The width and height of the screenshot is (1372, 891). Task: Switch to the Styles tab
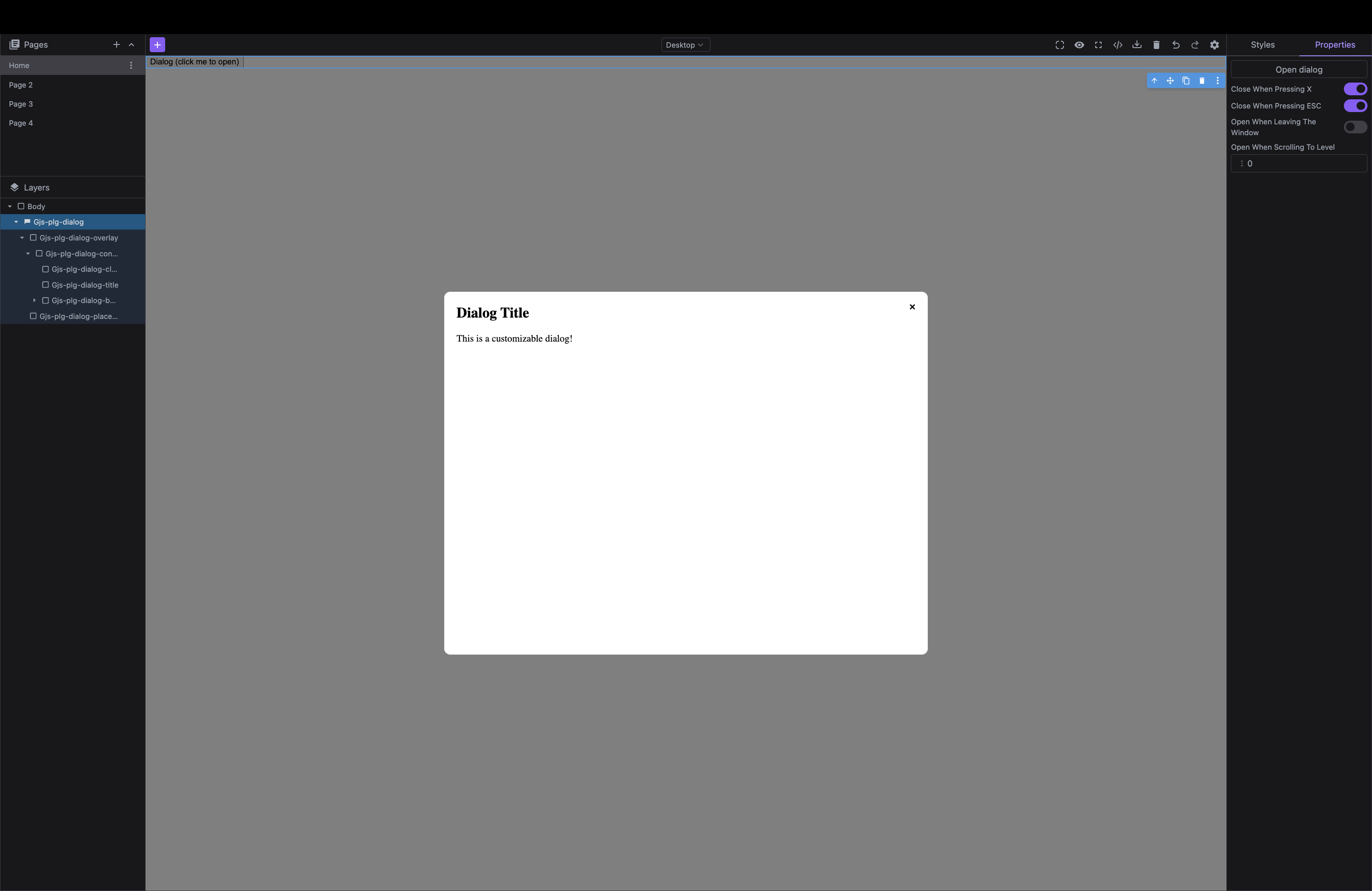pos(1263,44)
